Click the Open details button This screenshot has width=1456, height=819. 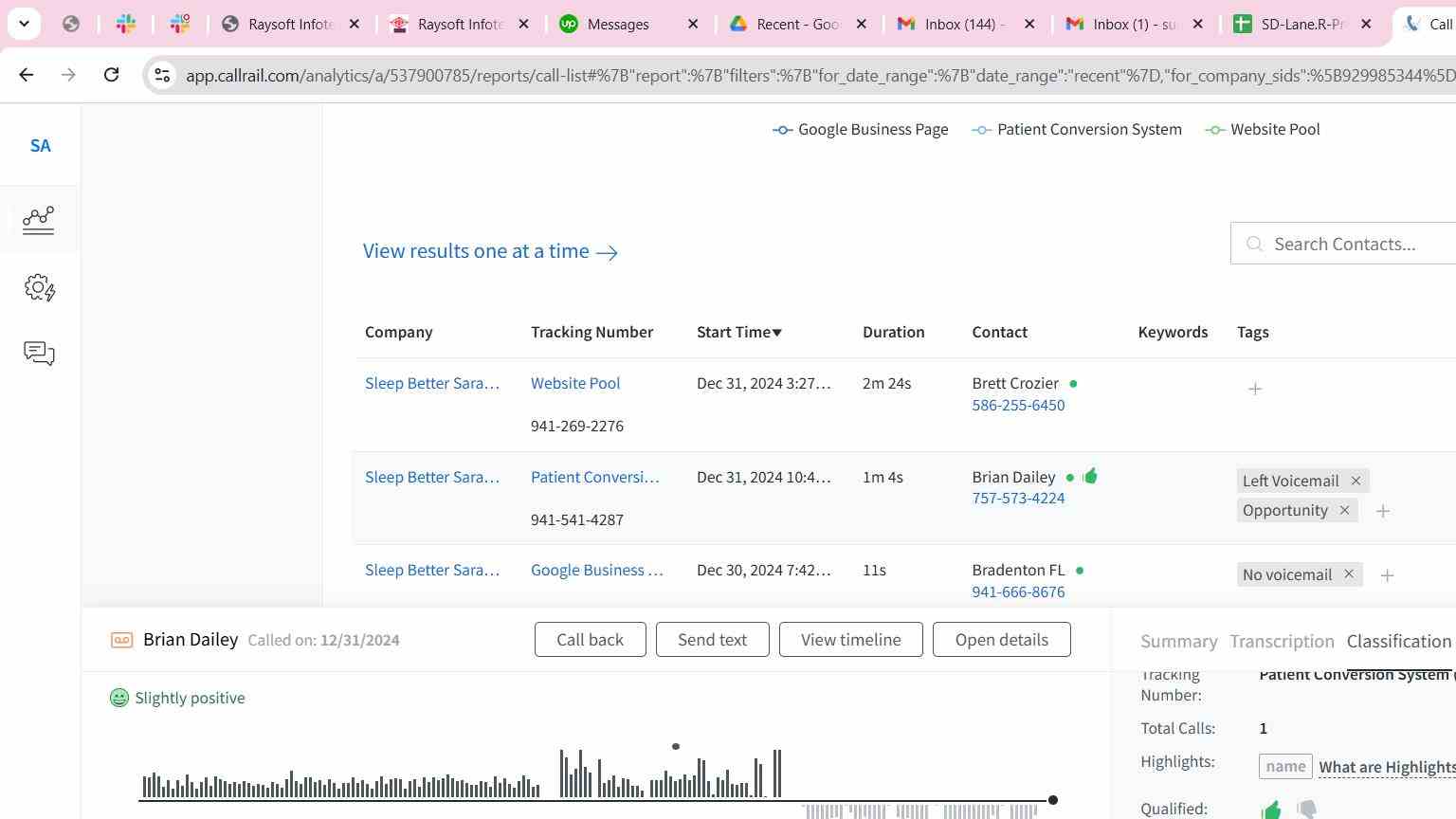pyautogui.click(x=1001, y=640)
